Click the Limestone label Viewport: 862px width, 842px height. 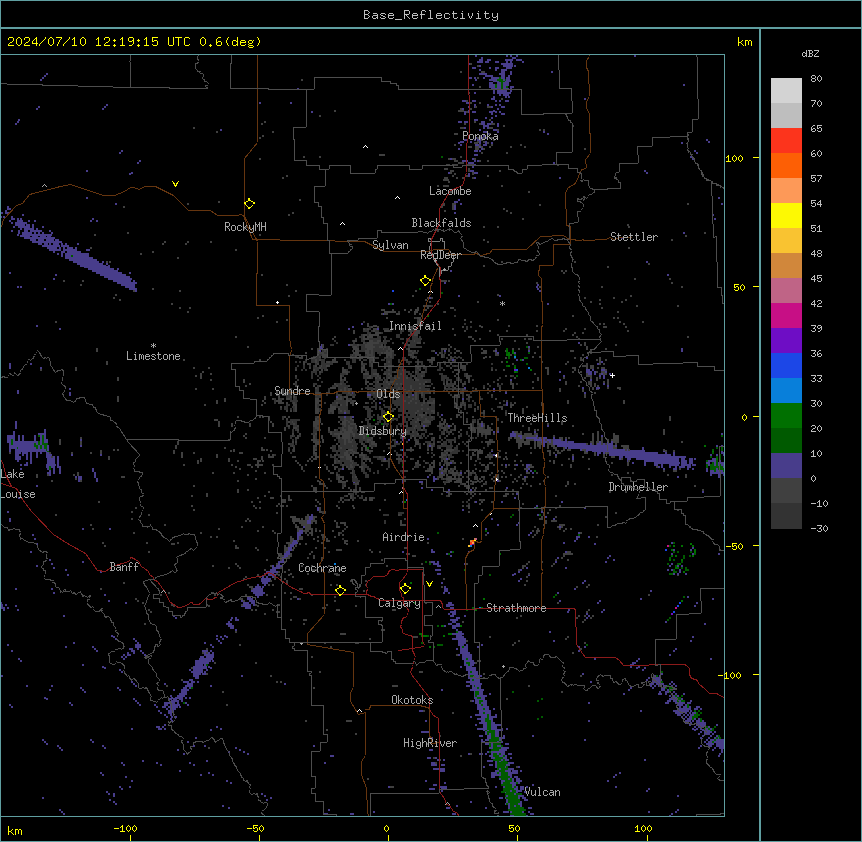[x=153, y=356]
